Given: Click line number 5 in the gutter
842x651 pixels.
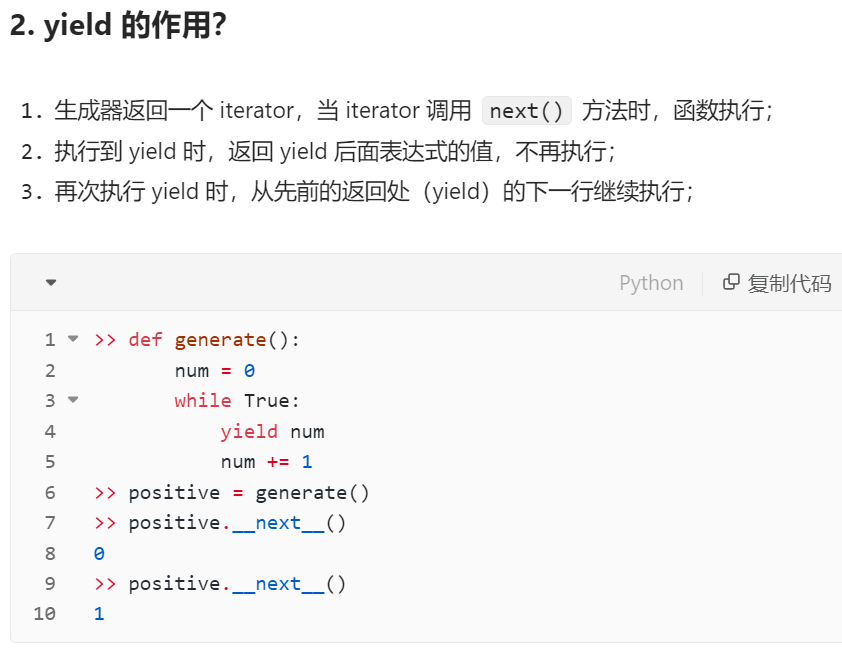Looking at the screenshot, I should (x=50, y=461).
